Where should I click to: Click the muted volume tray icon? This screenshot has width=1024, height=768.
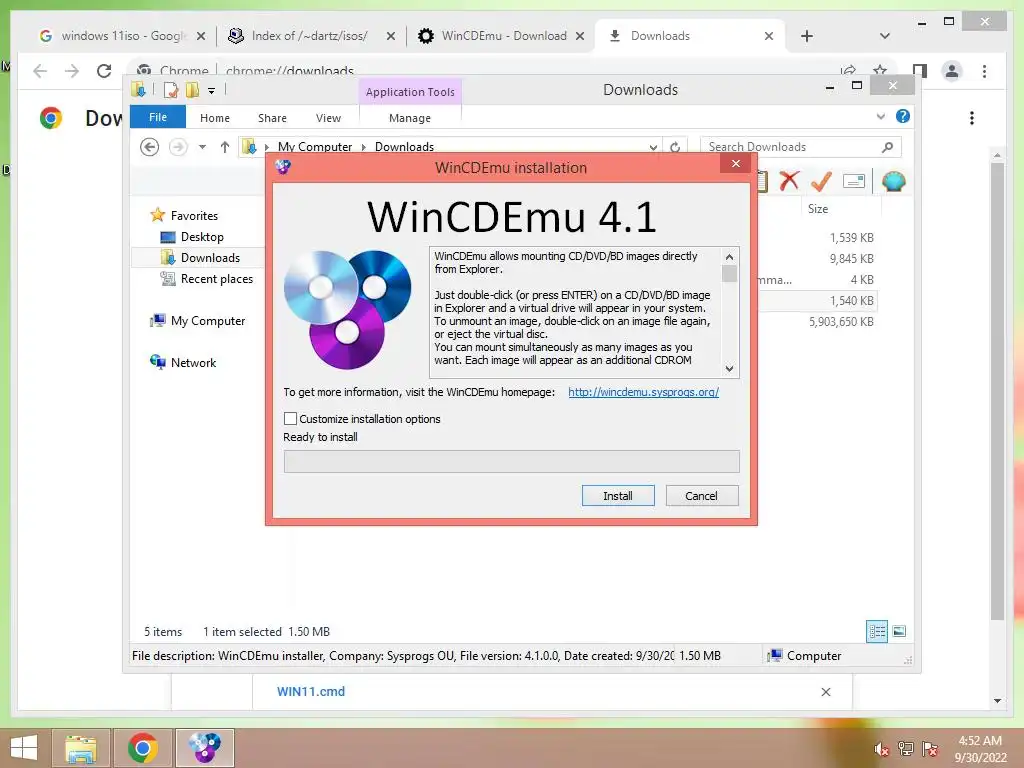click(x=881, y=749)
